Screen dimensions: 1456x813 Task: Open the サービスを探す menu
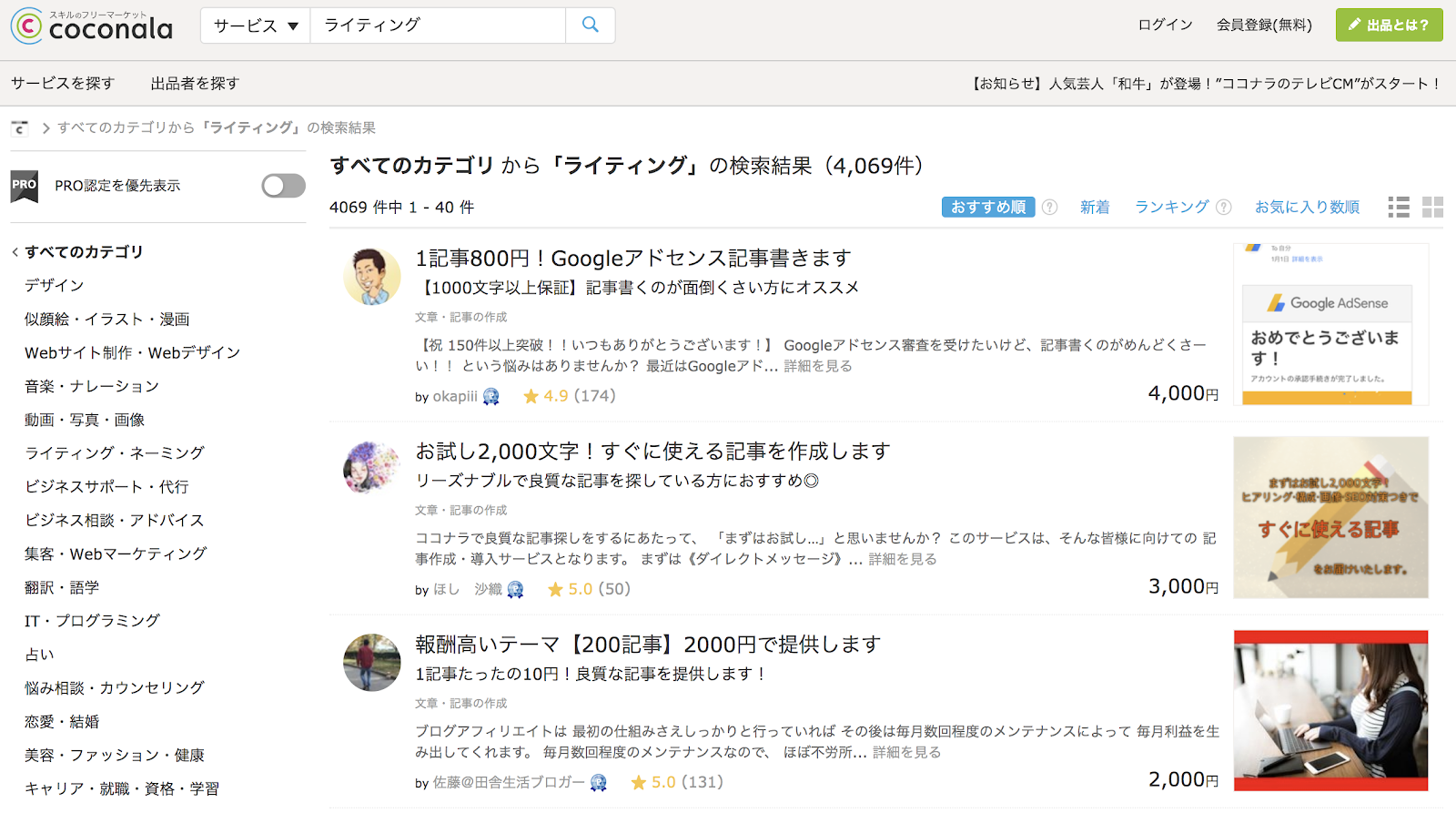click(x=63, y=84)
